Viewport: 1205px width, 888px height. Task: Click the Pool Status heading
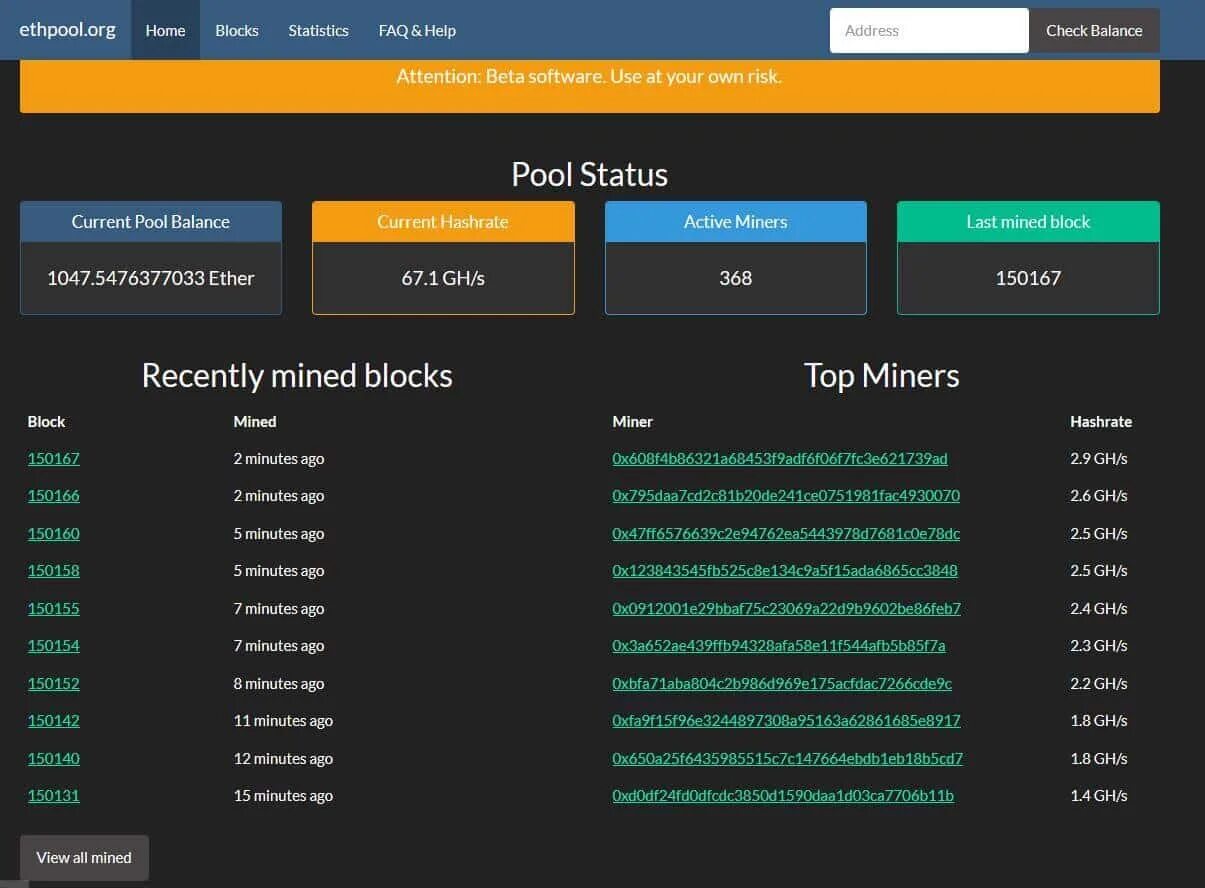[590, 174]
